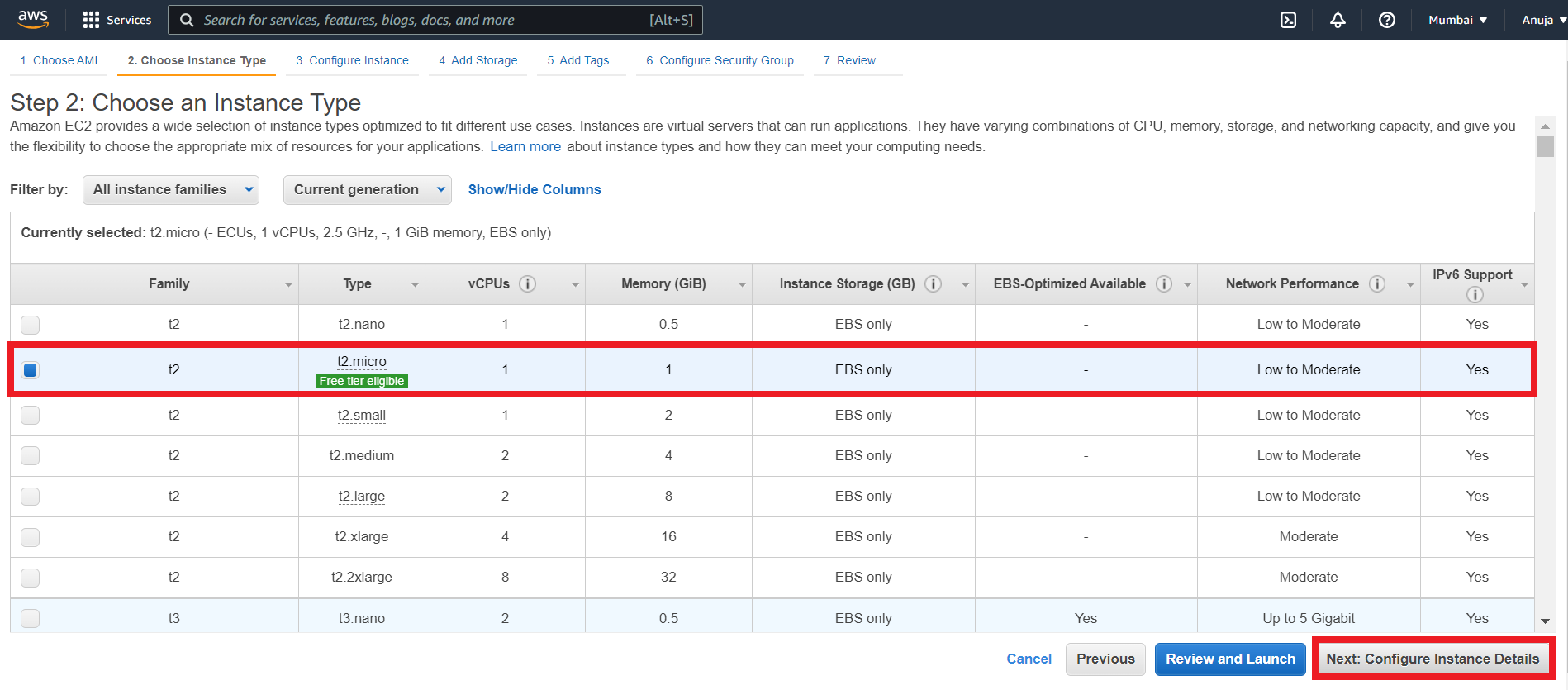Expand the Type column sort arrow

tap(415, 285)
